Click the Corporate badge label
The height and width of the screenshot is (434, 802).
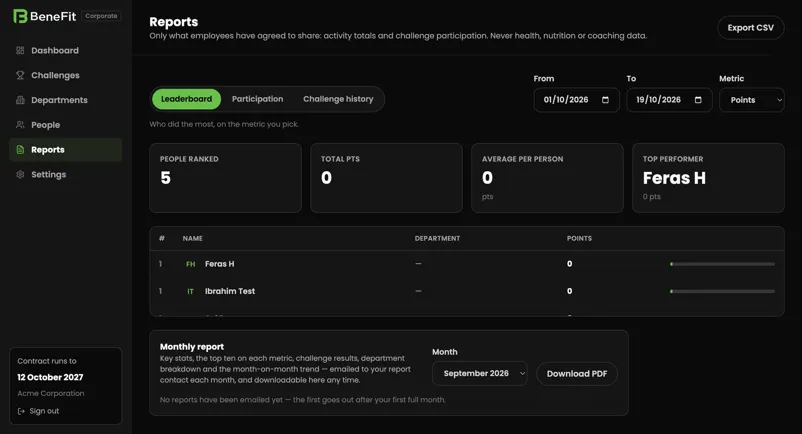[x=101, y=16]
